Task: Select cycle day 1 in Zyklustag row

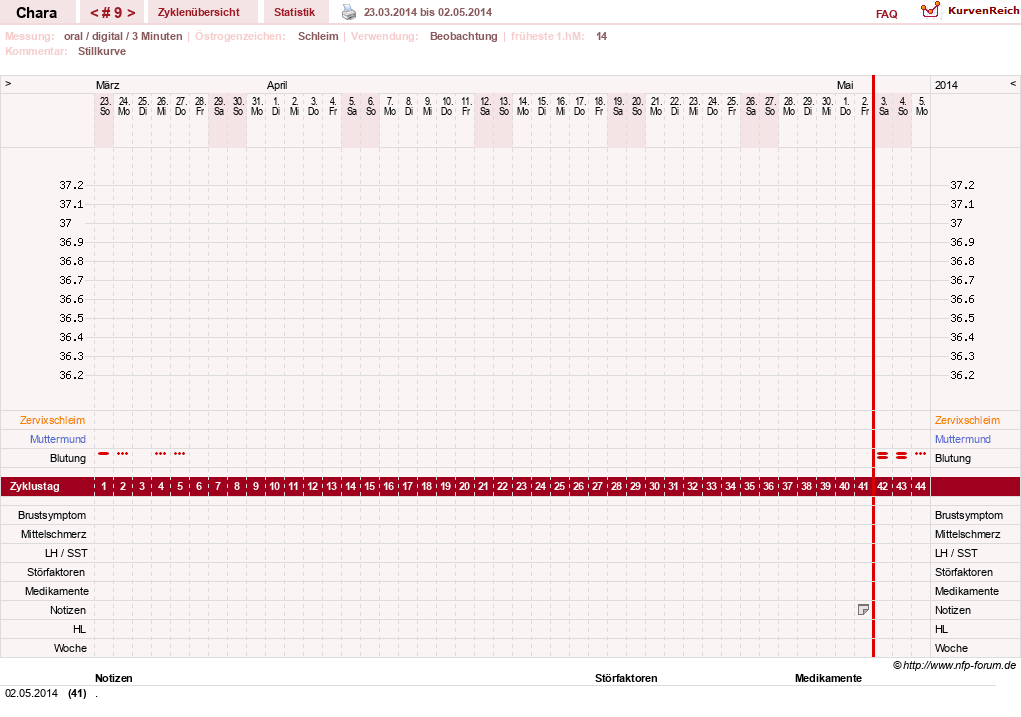Action: tap(104, 486)
